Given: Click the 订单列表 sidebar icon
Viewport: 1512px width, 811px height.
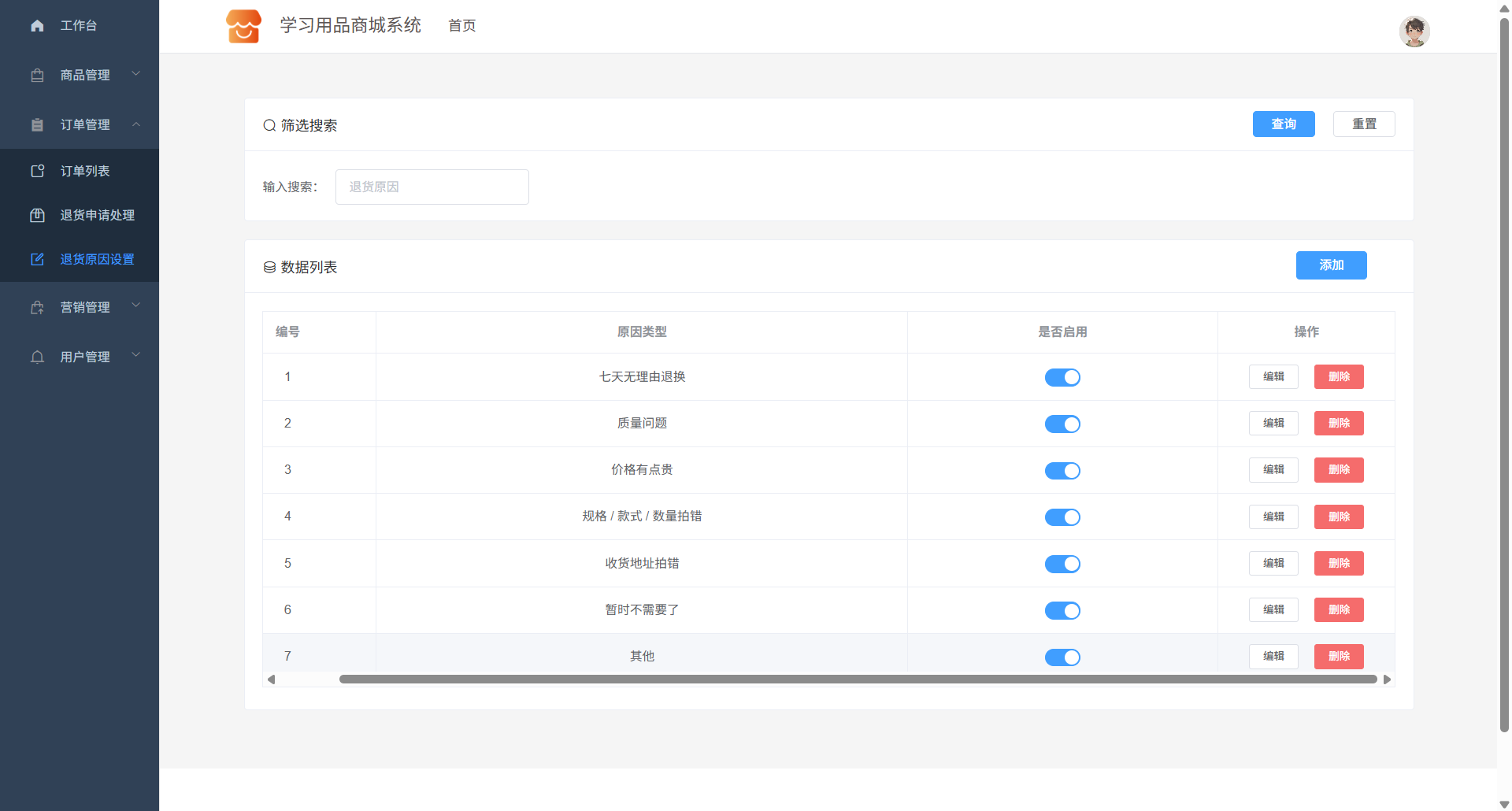Looking at the screenshot, I should coord(37,171).
